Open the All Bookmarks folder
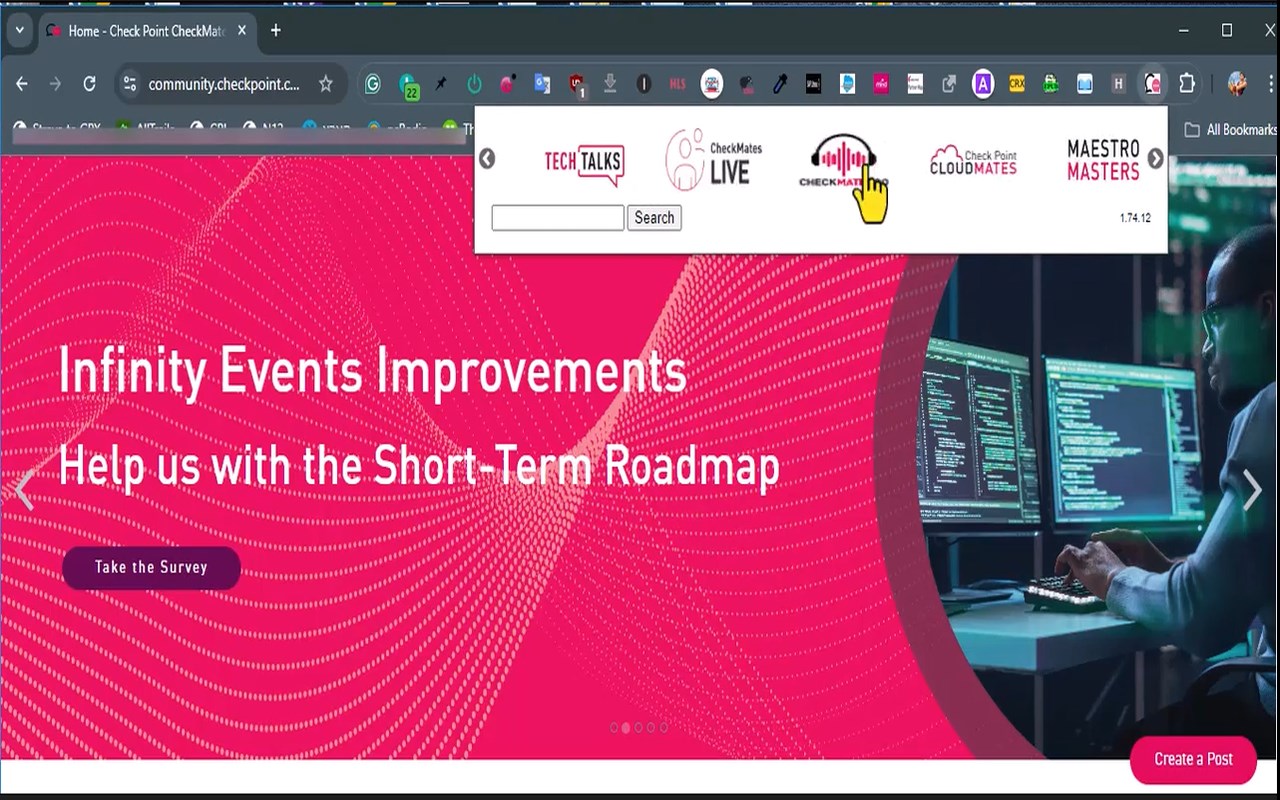Viewport: 1280px width, 800px height. click(1230, 129)
